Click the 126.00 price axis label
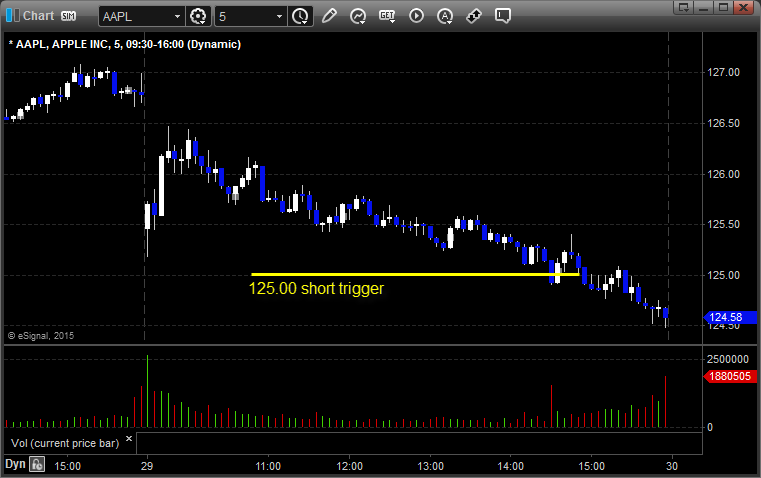Viewport: 761px width, 478px height. click(724, 174)
